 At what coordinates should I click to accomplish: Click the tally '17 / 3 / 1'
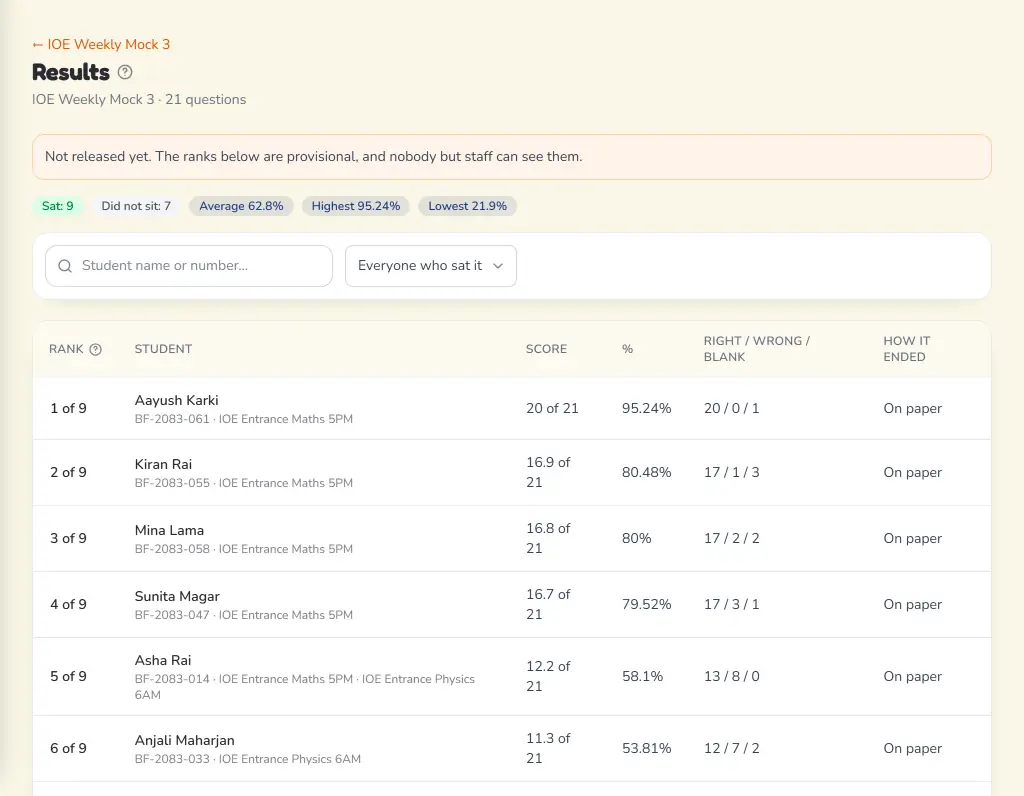pyautogui.click(x=731, y=604)
